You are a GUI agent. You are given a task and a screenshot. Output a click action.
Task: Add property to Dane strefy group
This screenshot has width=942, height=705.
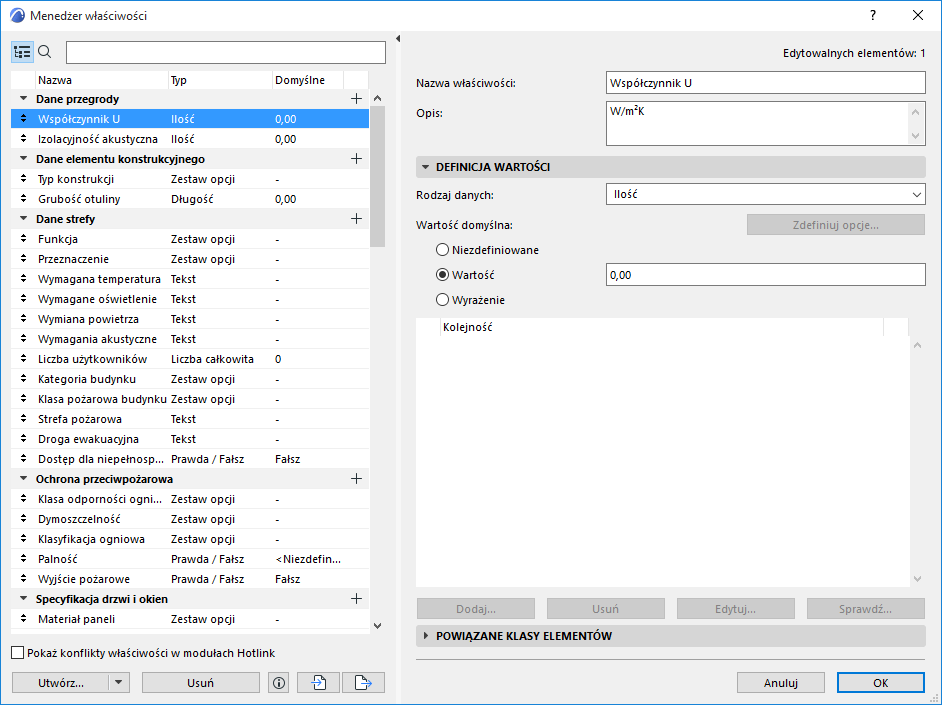(356, 219)
